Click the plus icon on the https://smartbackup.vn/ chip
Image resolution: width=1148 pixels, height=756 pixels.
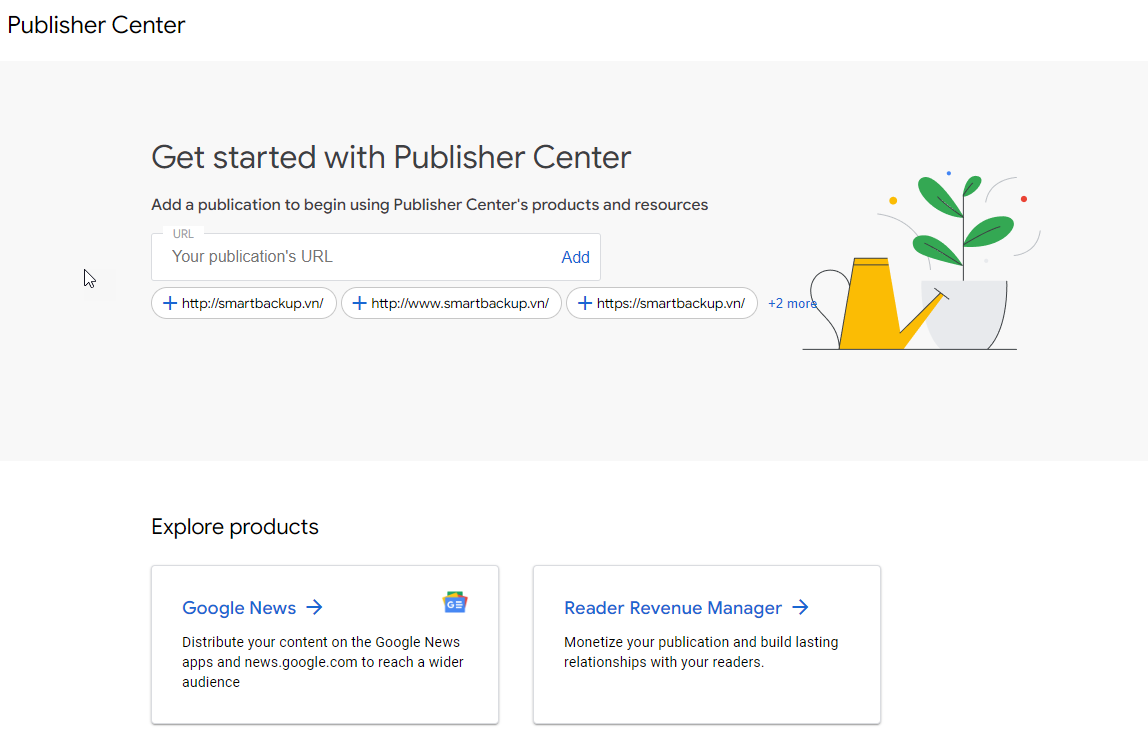pyautogui.click(x=584, y=303)
